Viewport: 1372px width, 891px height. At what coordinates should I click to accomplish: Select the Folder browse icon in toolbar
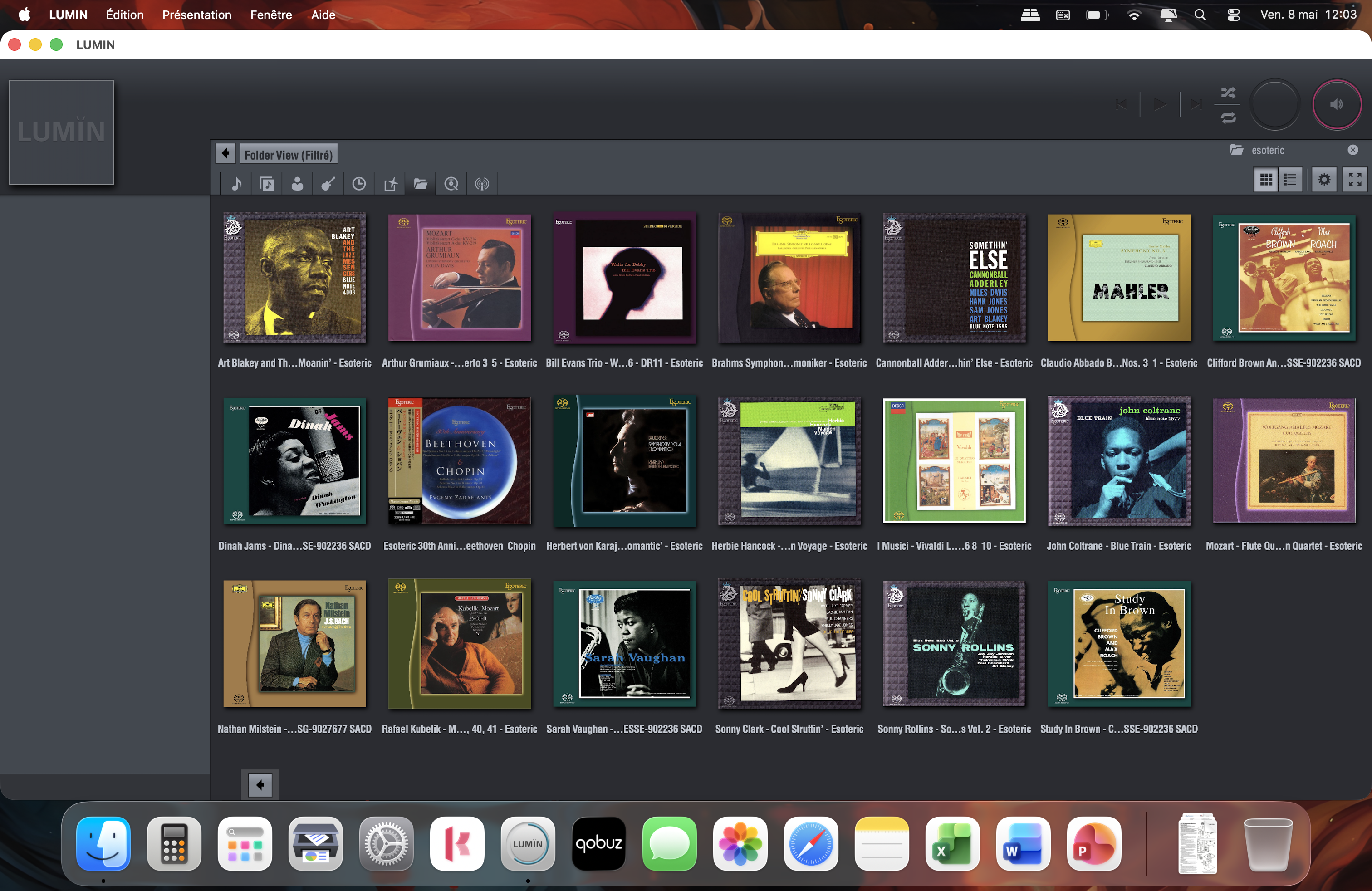421,184
